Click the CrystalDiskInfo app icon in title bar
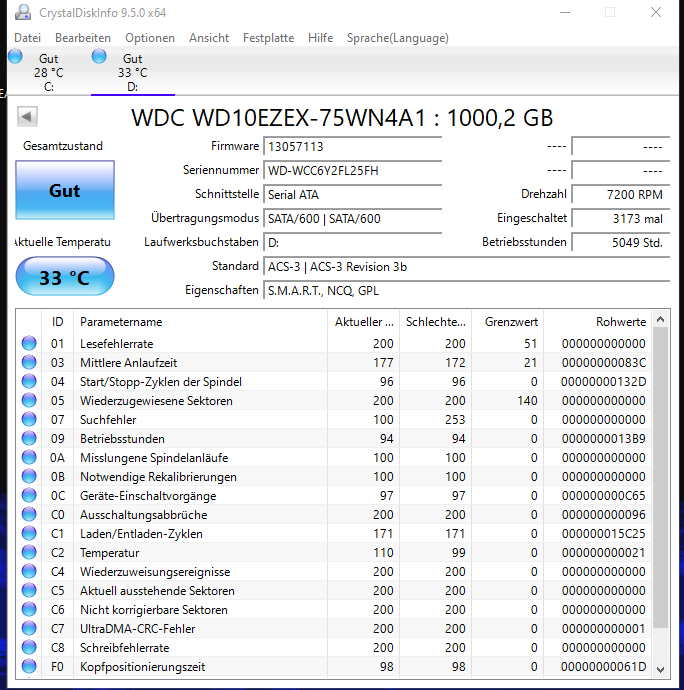684x690 pixels. coord(22,12)
